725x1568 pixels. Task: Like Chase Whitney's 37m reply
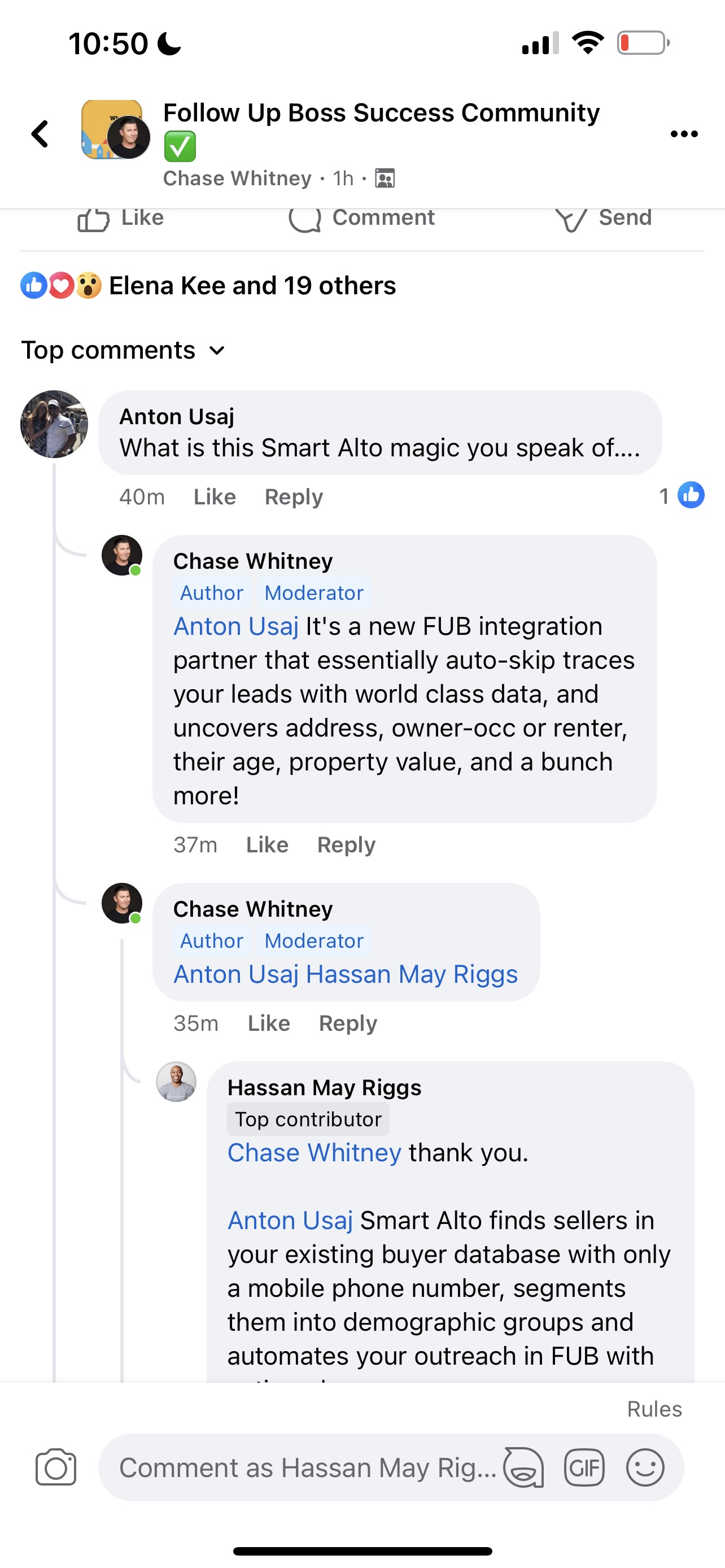(x=267, y=845)
